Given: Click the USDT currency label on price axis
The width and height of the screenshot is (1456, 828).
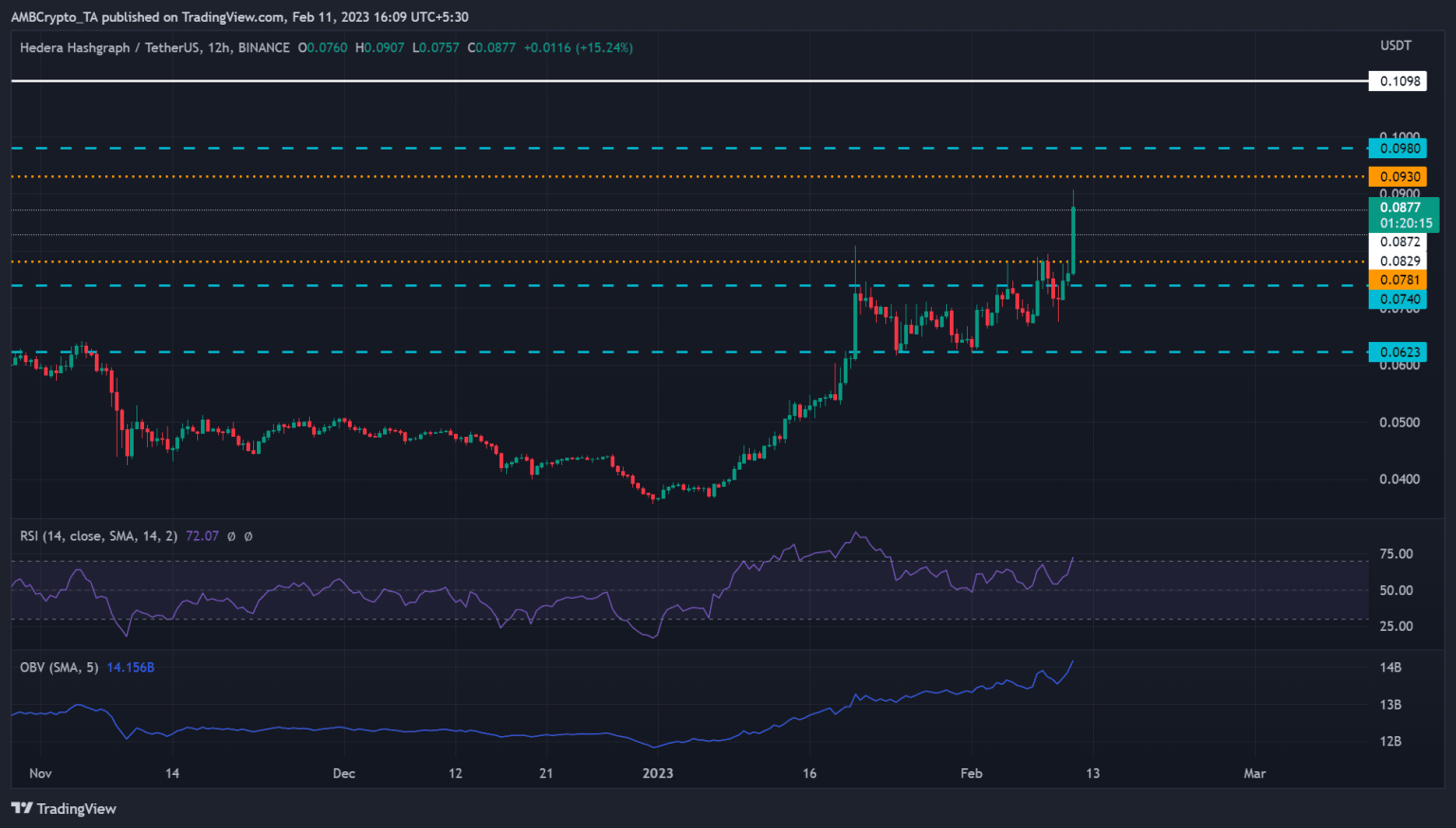Looking at the screenshot, I should (x=1395, y=45).
